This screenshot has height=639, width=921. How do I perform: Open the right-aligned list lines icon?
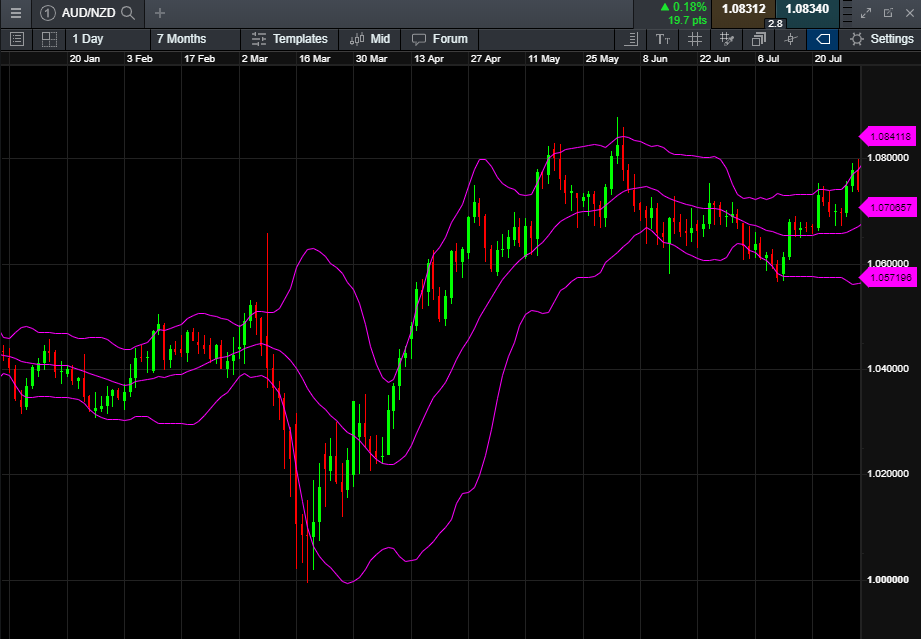click(631, 39)
